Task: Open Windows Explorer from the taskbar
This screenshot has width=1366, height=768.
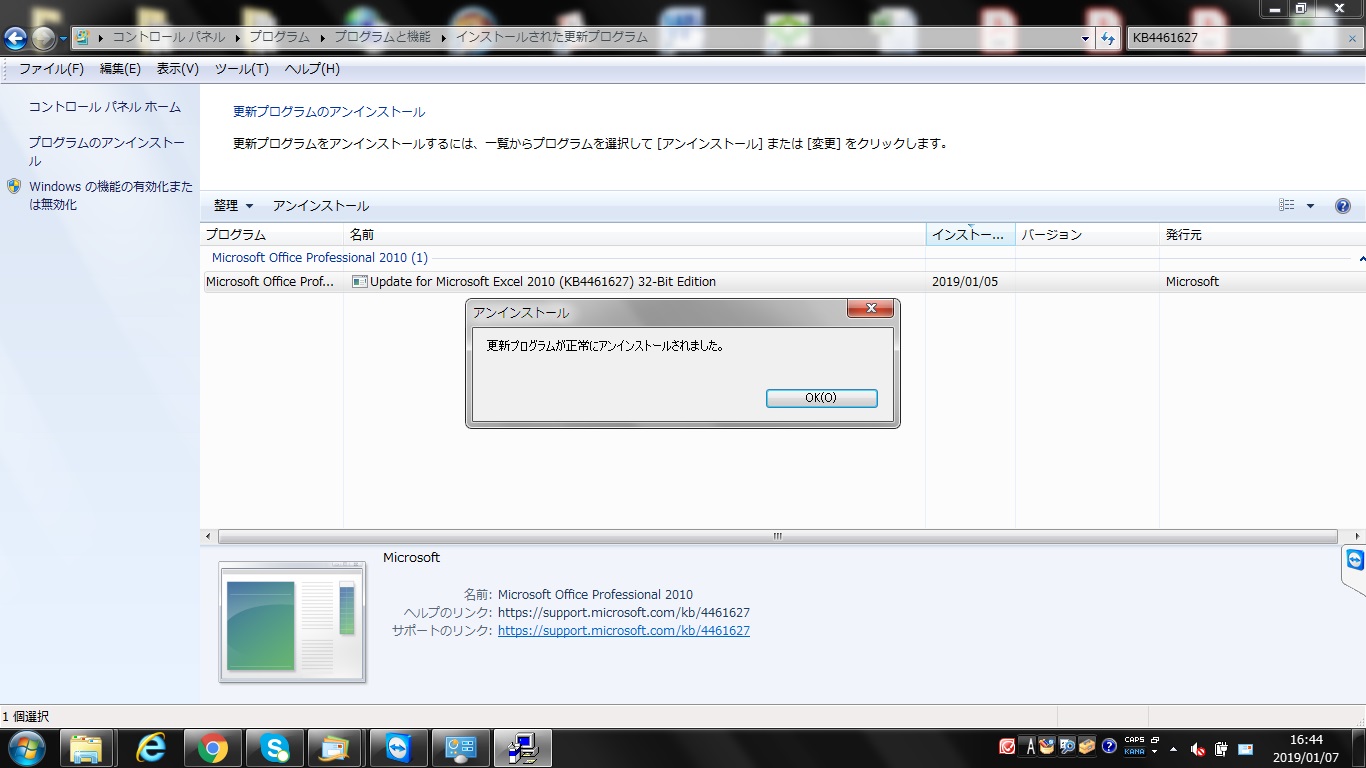Action: point(88,748)
